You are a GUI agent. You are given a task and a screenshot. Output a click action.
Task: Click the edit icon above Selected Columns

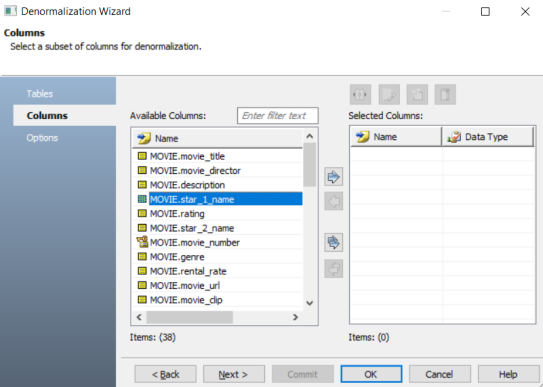pyautogui.click(x=389, y=94)
